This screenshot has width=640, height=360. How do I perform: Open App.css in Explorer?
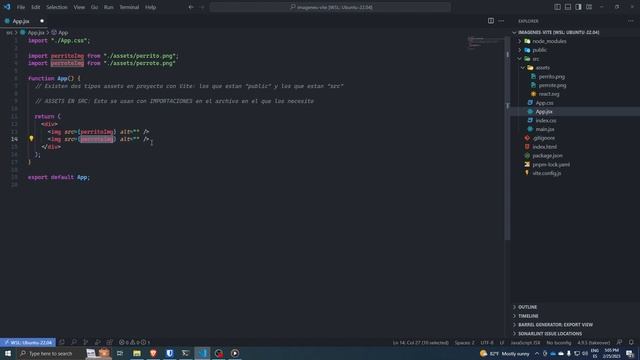[544, 103]
